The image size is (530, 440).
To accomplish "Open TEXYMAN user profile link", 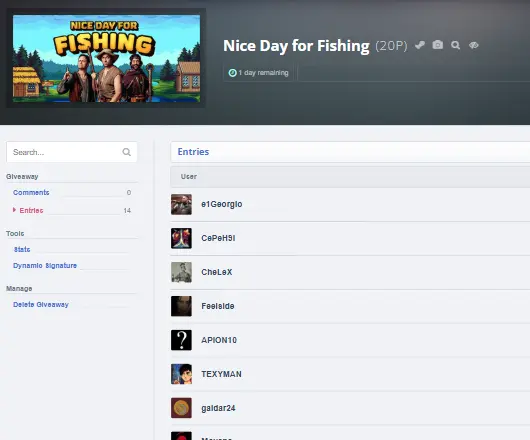I will point(221,374).
